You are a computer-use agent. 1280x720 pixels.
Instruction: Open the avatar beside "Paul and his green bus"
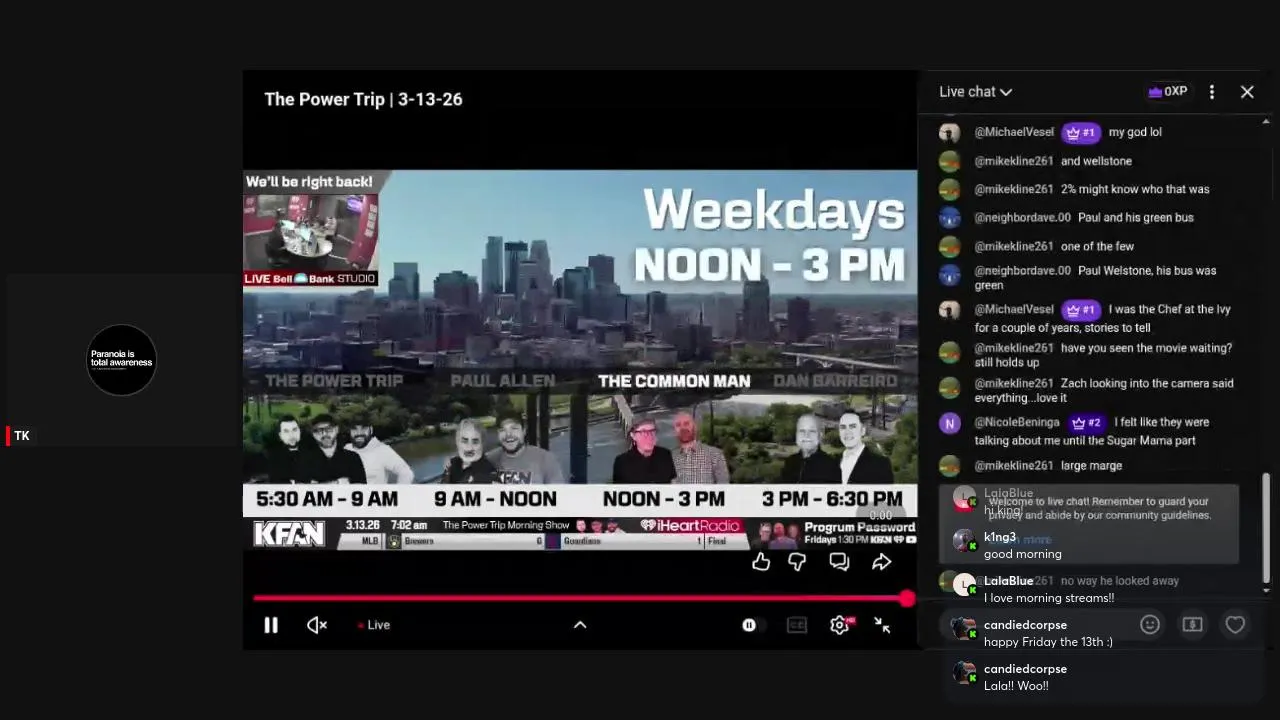(950, 217)
